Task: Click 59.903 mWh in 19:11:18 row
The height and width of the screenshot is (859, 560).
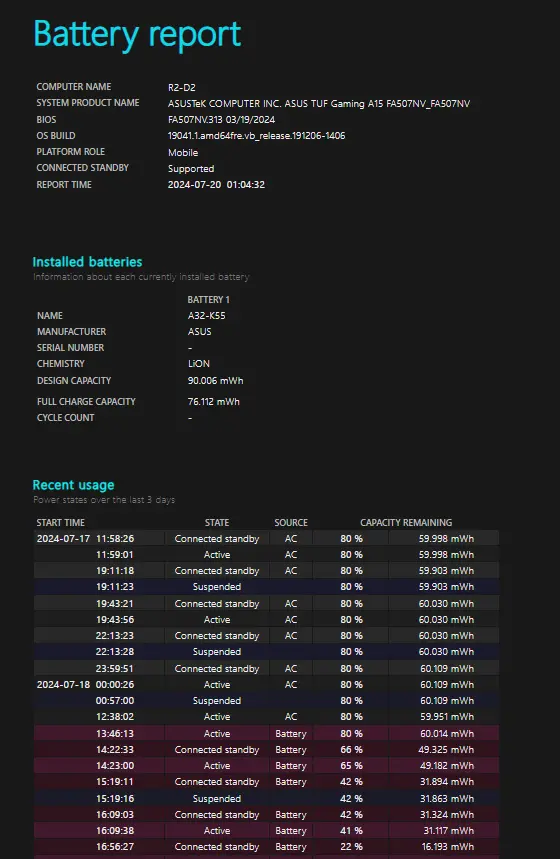Action: (446, 571)
